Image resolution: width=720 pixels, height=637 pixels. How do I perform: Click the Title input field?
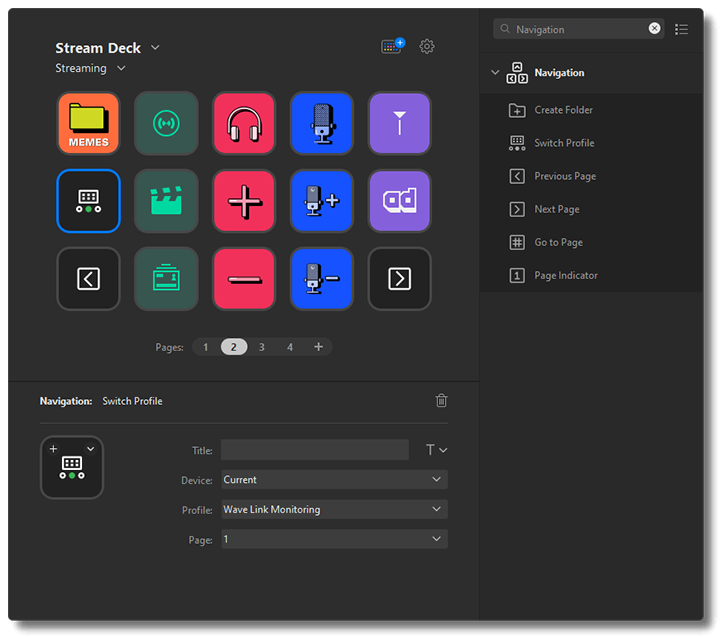(315, 450)
